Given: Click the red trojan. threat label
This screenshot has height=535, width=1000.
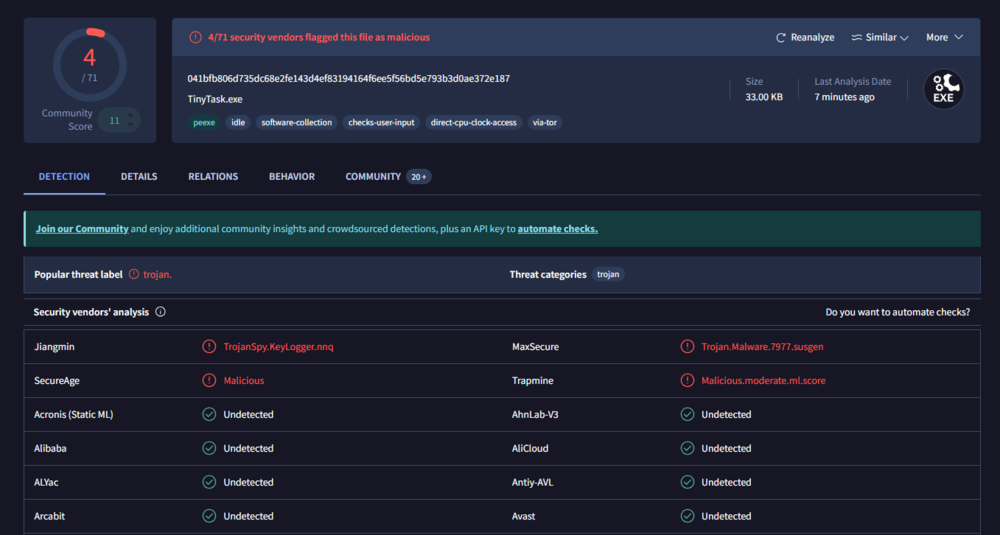Looking at the screenshot, I should [158, 274].
